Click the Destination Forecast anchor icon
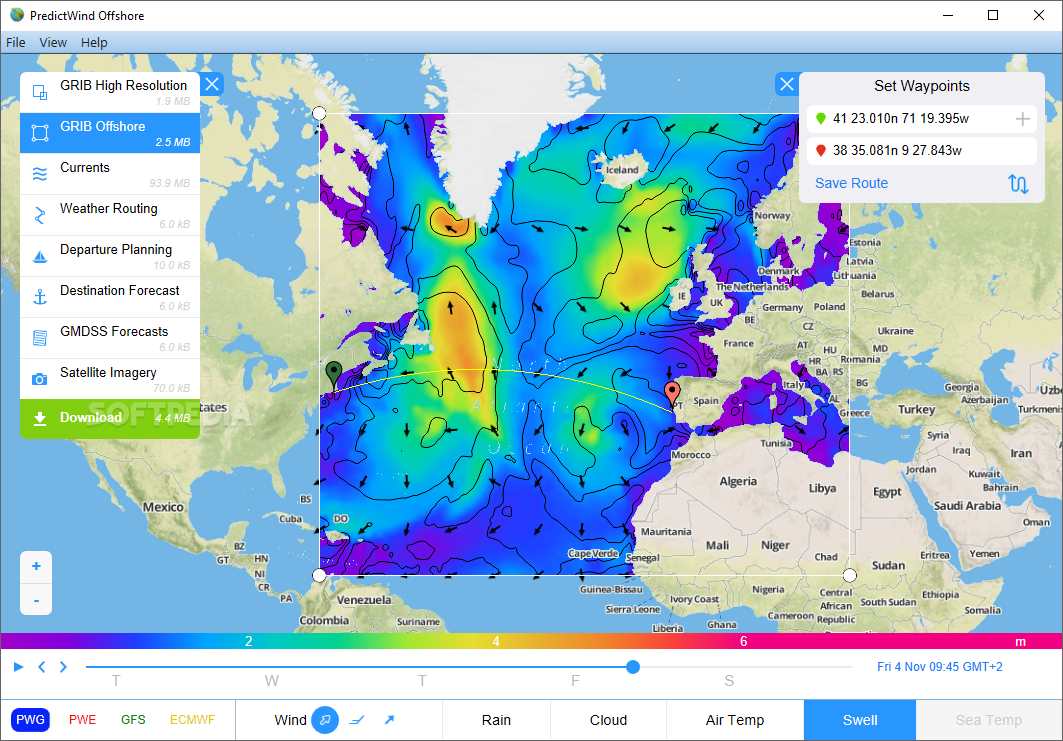Image resolution: width=1063 pixels, height=741 pixels. pos(40,297)
